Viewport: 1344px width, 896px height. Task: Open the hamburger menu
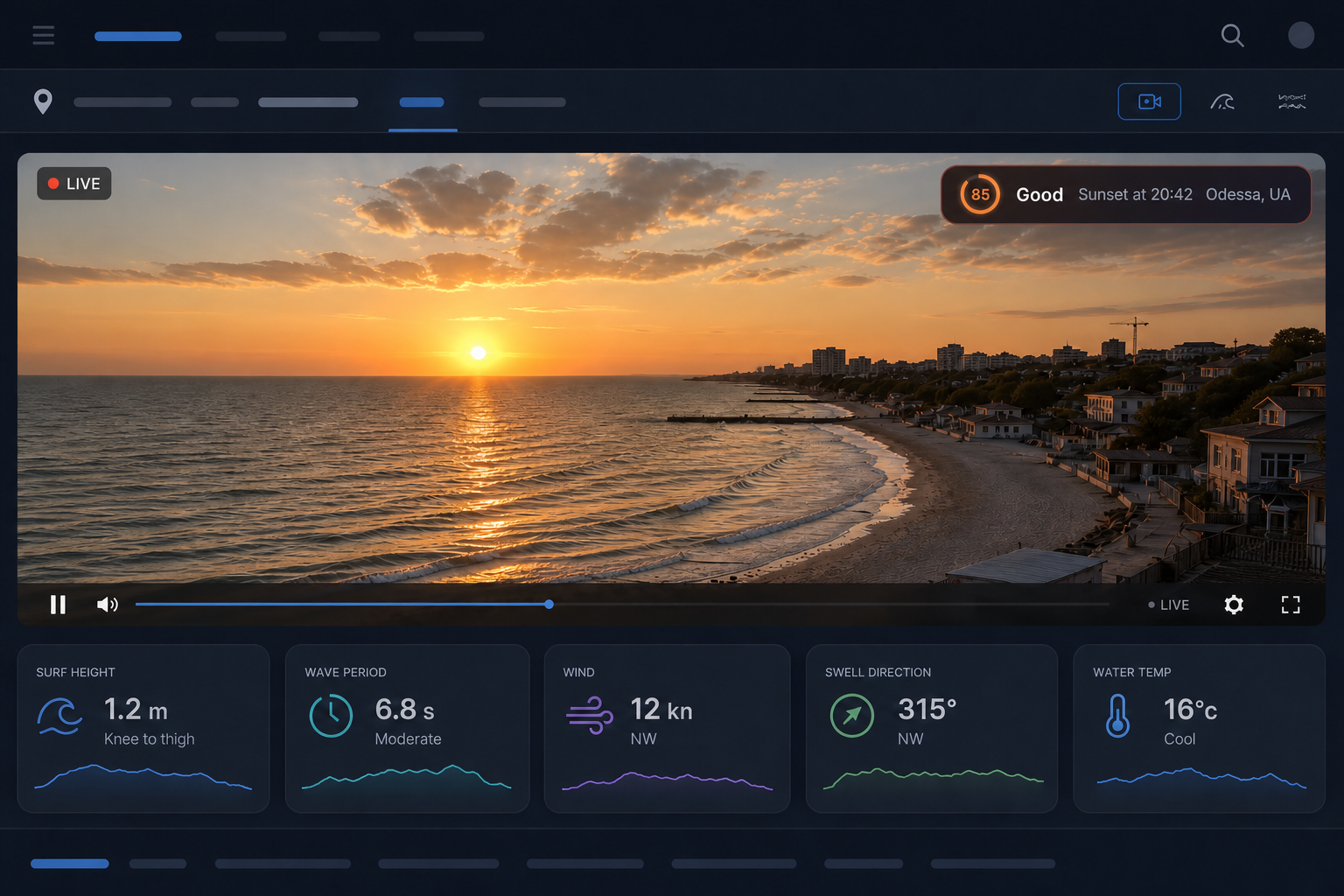point(44,35)
